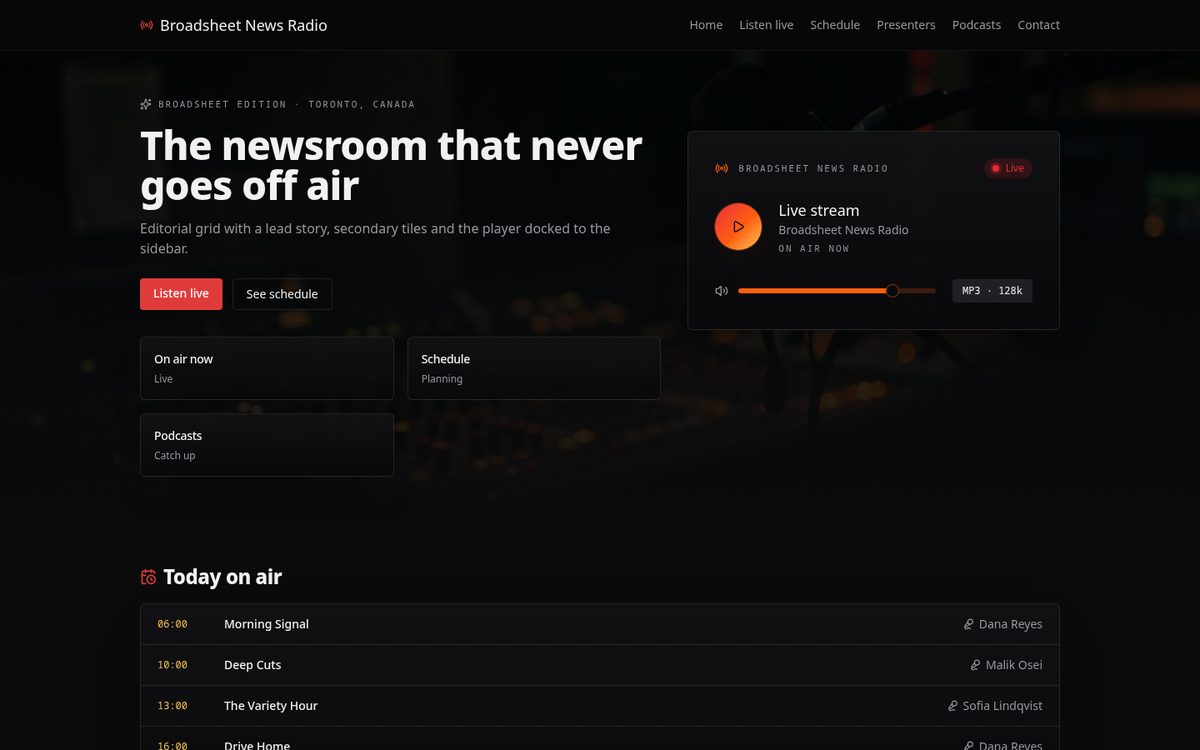Click the Broadsheet News Radio site title
1200x750 pixels.
pos(243,25)
